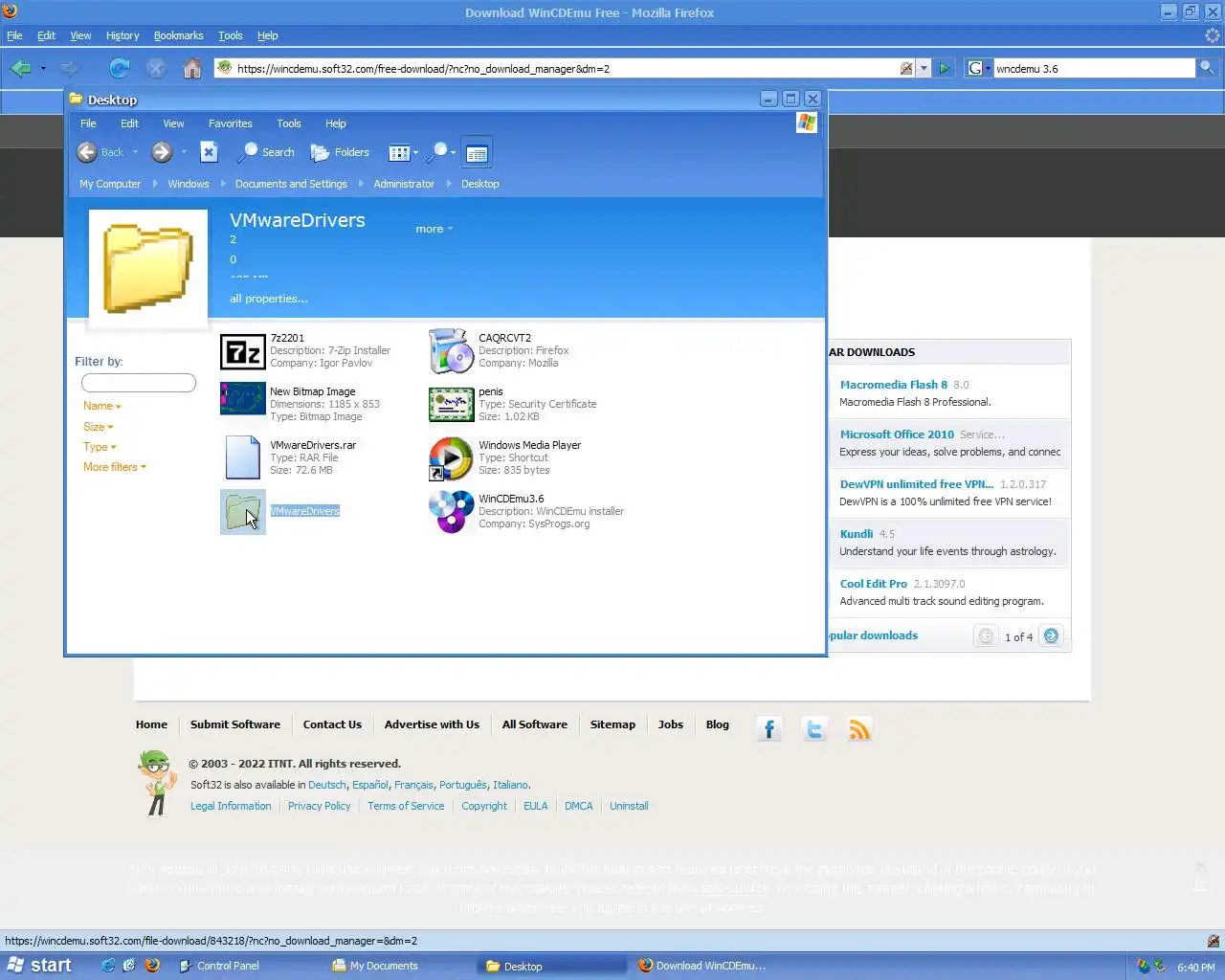The height and width of the screenshot is (980, 1225).
Task: Click the Filter by text field
Action: coord(139,383)
